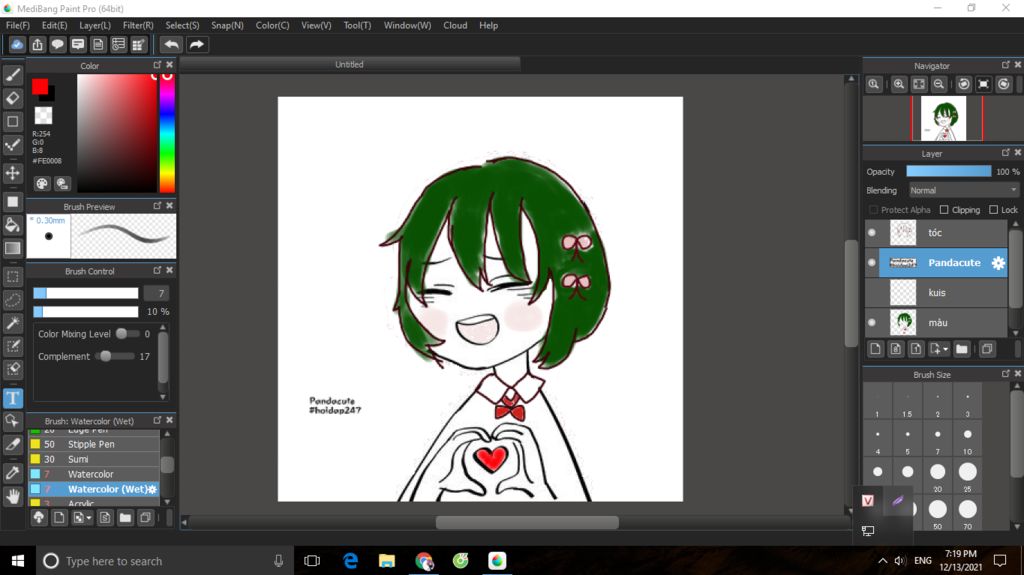
Task: Select the Sumi brush
Action: click(93, 459)
